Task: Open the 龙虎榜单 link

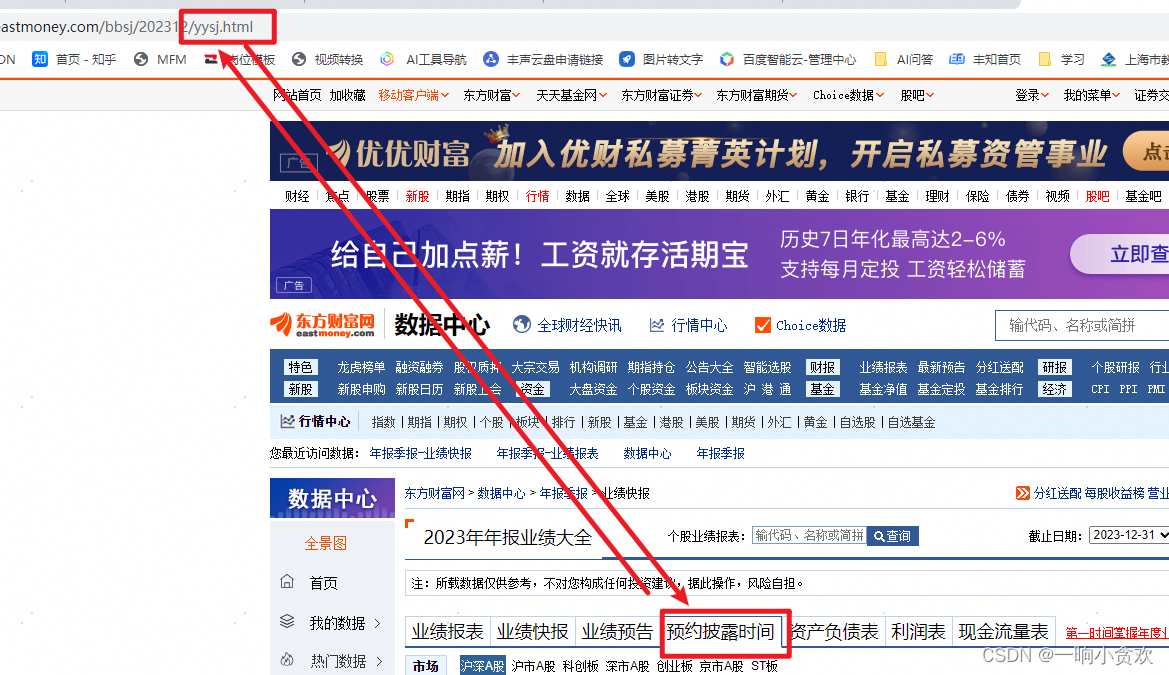Action: coord(361,367)
